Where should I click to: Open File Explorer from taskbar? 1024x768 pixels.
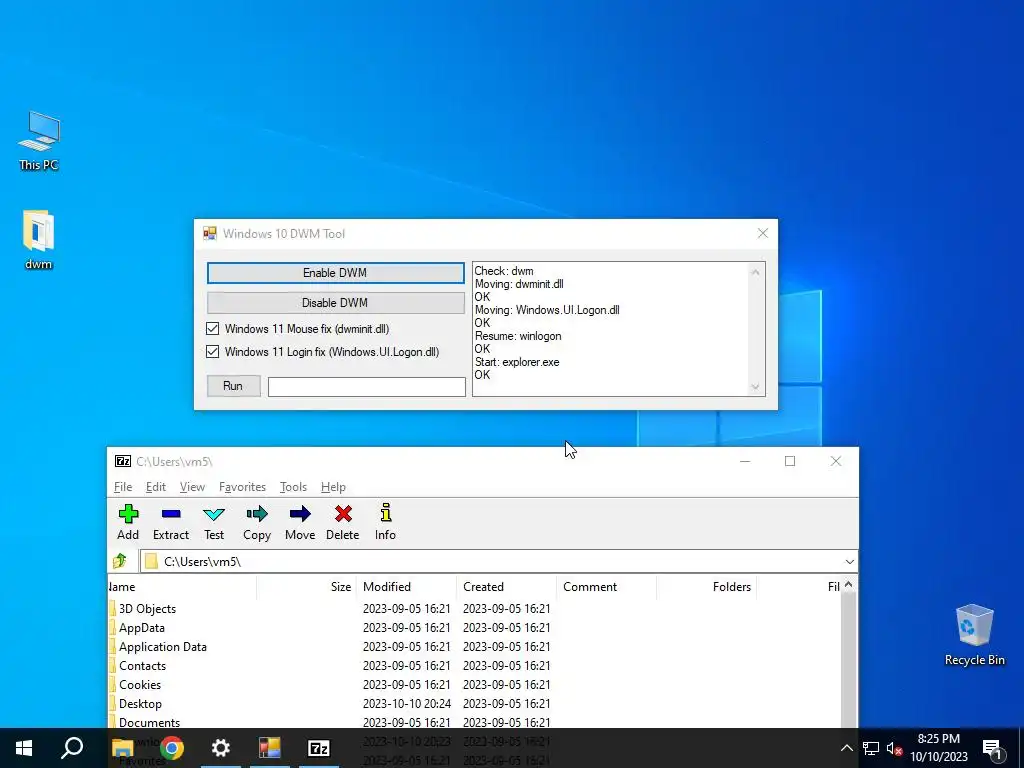[122, 748]
